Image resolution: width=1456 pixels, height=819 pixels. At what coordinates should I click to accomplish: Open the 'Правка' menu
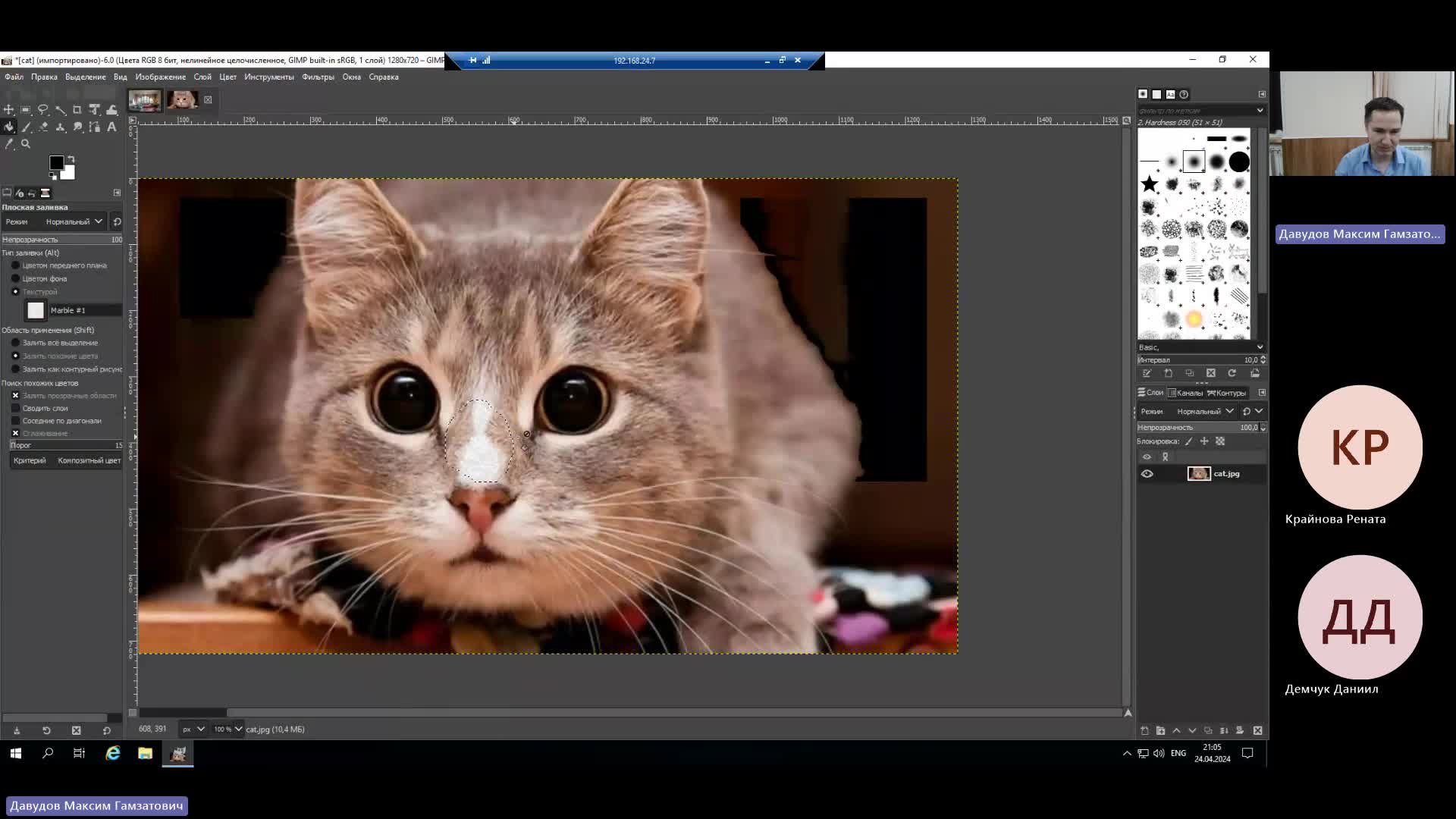[44, 77]
